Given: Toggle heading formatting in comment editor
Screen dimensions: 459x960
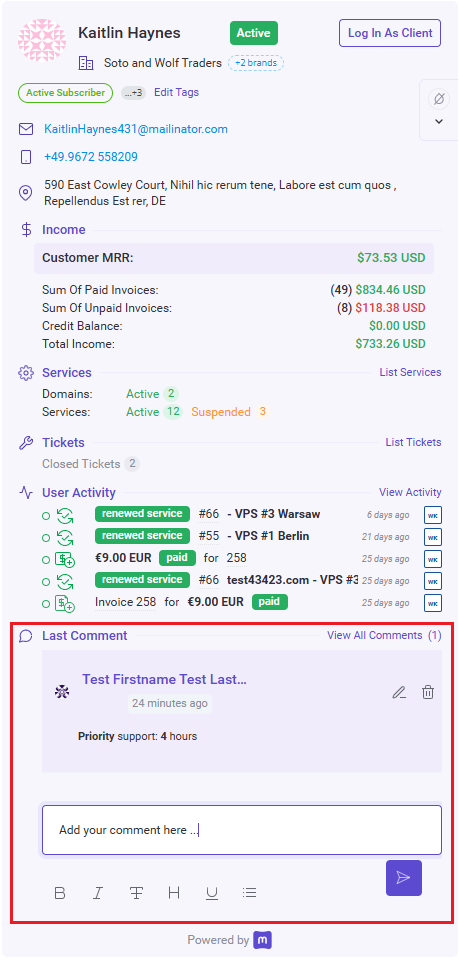Looking at the screenshot, I should pyautogui.click(x=174, y=893).
